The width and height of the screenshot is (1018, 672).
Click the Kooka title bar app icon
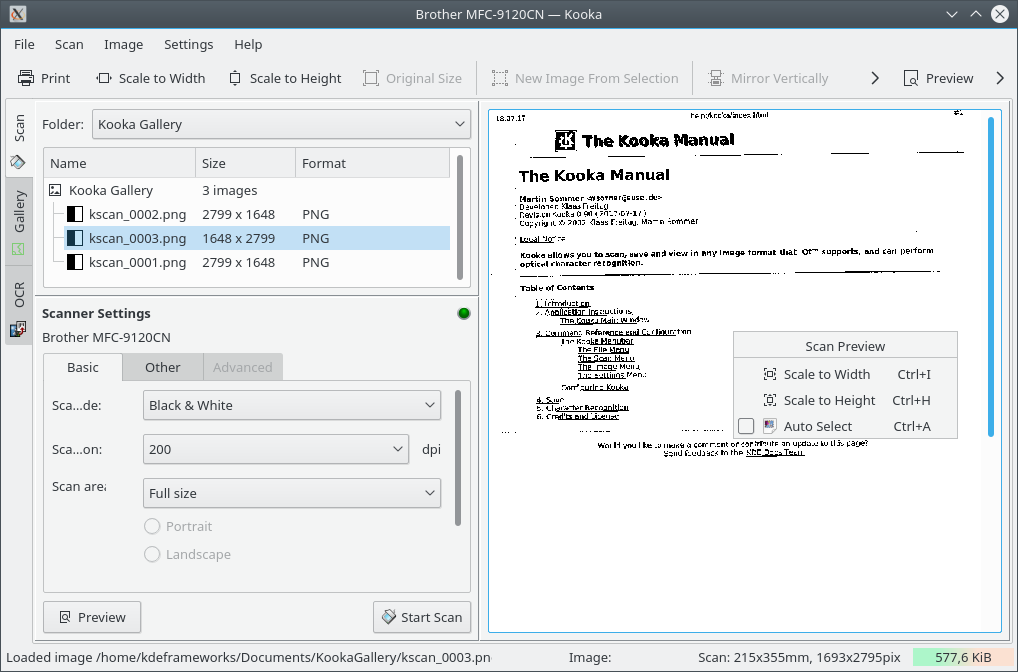point(18,14)
